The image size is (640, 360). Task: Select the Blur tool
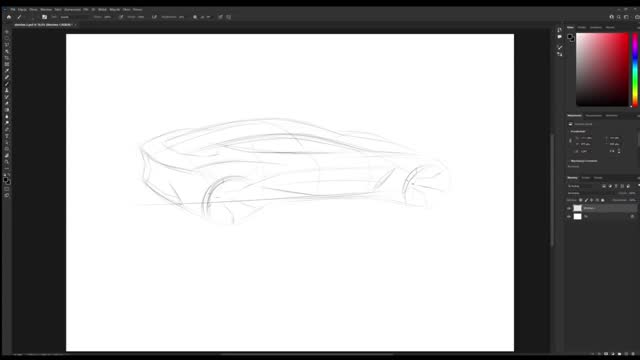coord(7,117)
